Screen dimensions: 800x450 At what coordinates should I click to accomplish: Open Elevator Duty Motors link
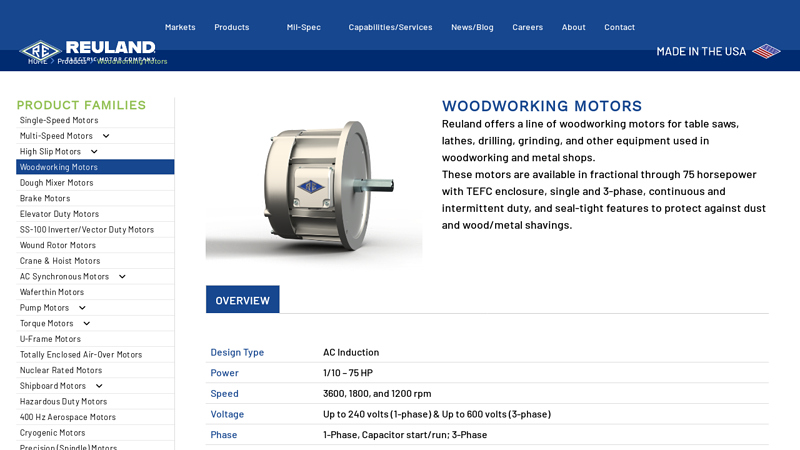click(59, 214)
